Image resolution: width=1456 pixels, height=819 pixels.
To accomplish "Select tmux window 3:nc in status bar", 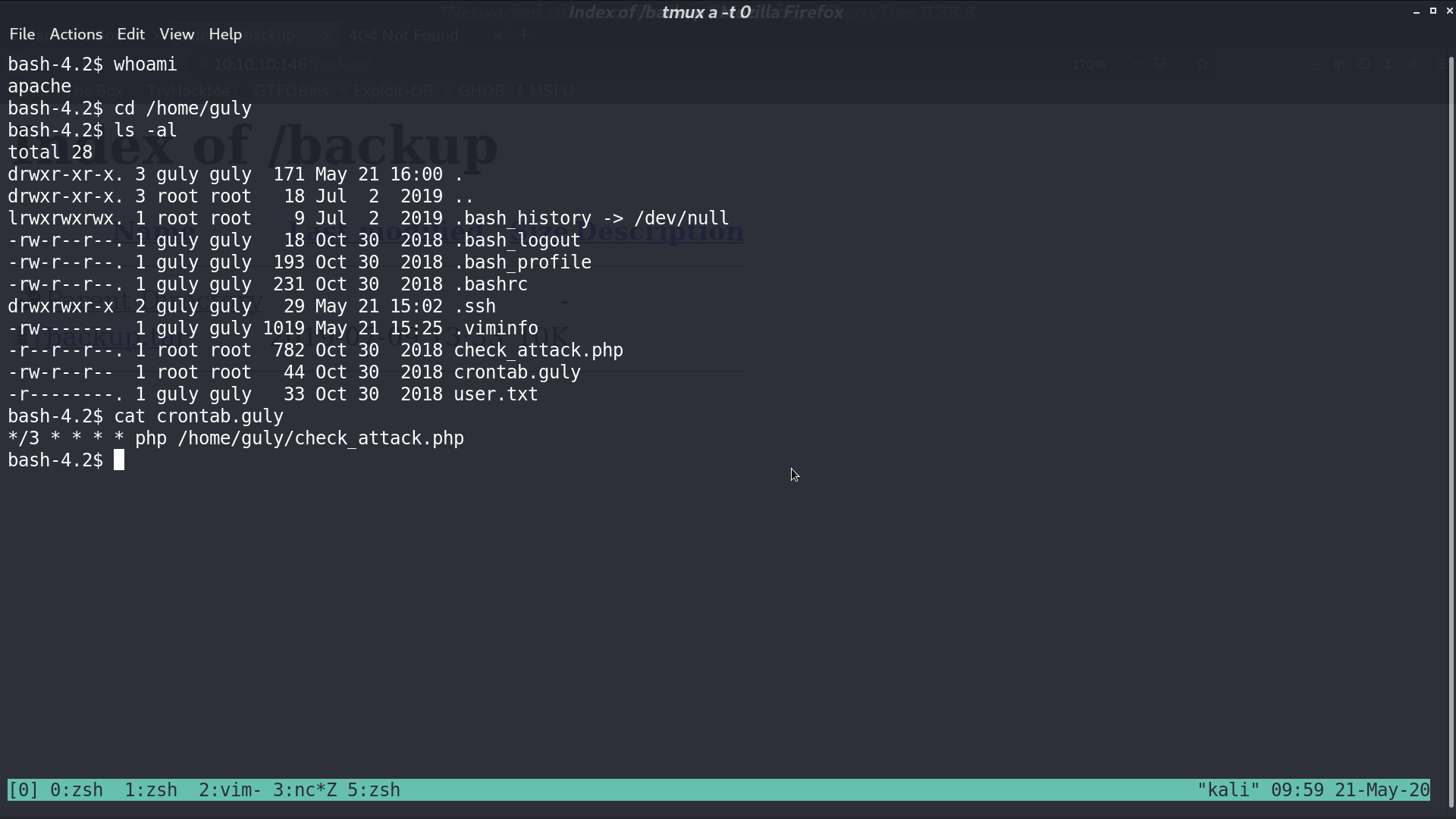I will [x=305, y=790].
